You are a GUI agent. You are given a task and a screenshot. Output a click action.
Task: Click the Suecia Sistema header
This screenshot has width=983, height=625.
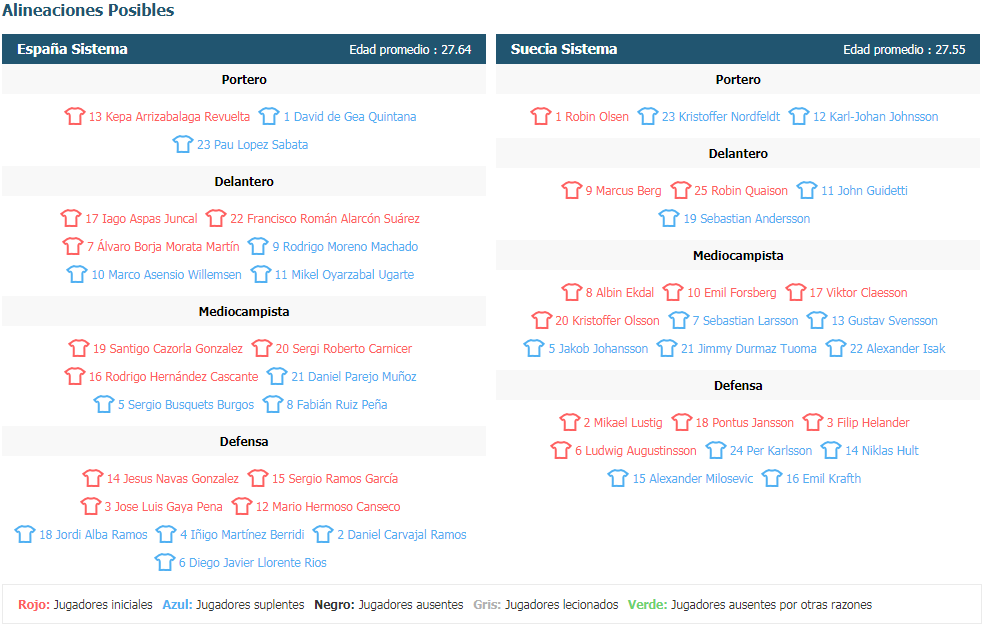[738, 49]
